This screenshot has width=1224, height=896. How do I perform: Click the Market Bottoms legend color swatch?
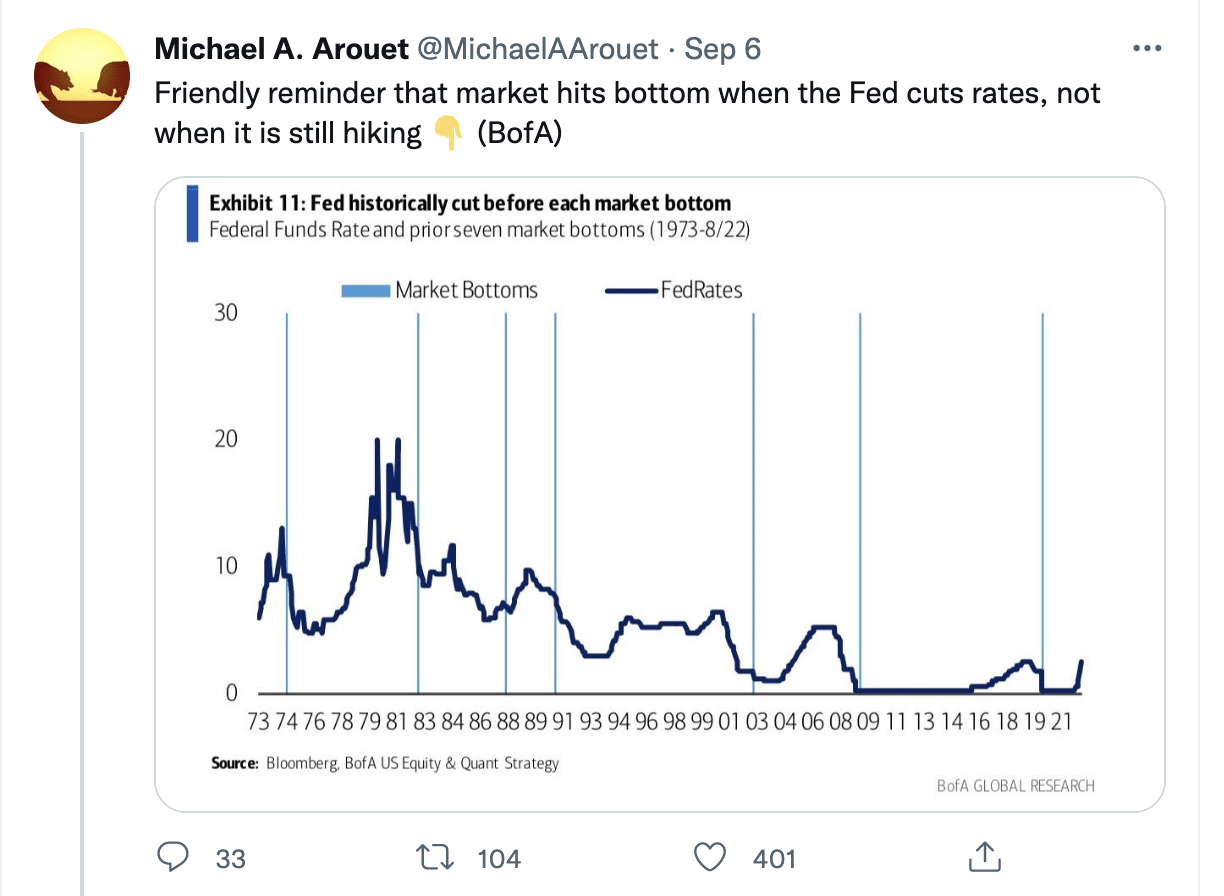tap(365, 291)
